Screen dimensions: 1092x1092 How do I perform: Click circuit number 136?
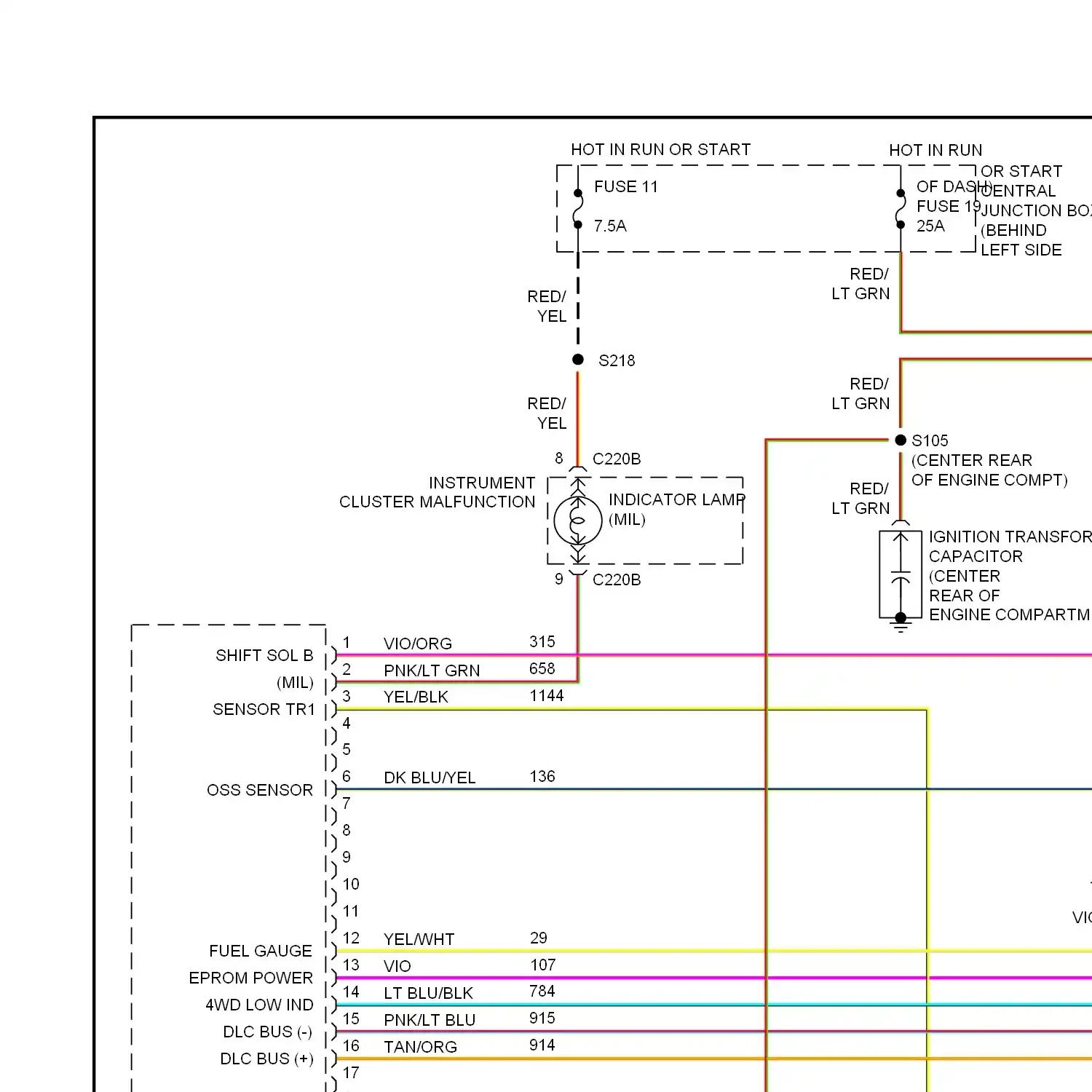pos(542,777)
